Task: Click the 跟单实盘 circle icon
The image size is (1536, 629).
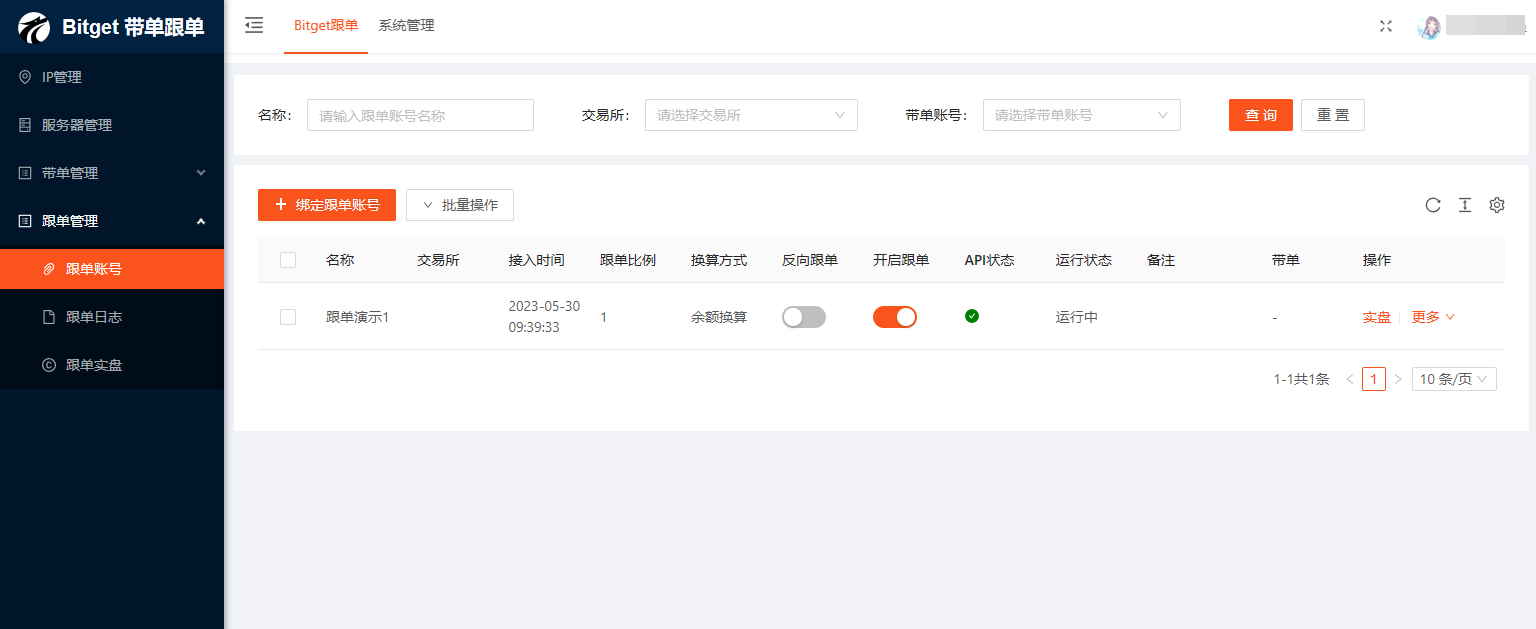Action: (49, 365)
